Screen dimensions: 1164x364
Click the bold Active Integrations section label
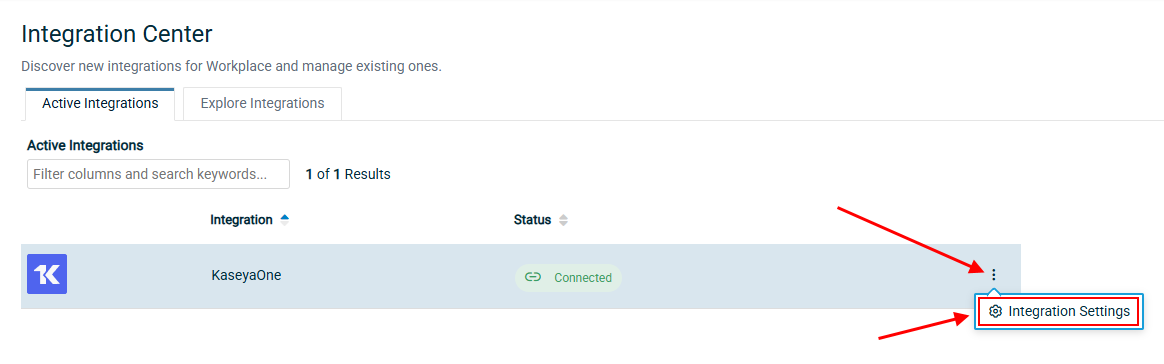[x=85, y=145]
